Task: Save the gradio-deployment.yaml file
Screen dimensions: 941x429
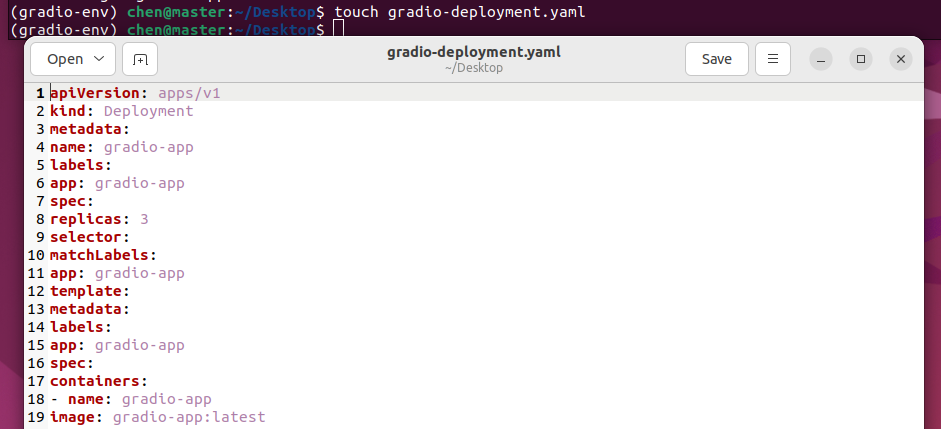Action: [717, 59]
